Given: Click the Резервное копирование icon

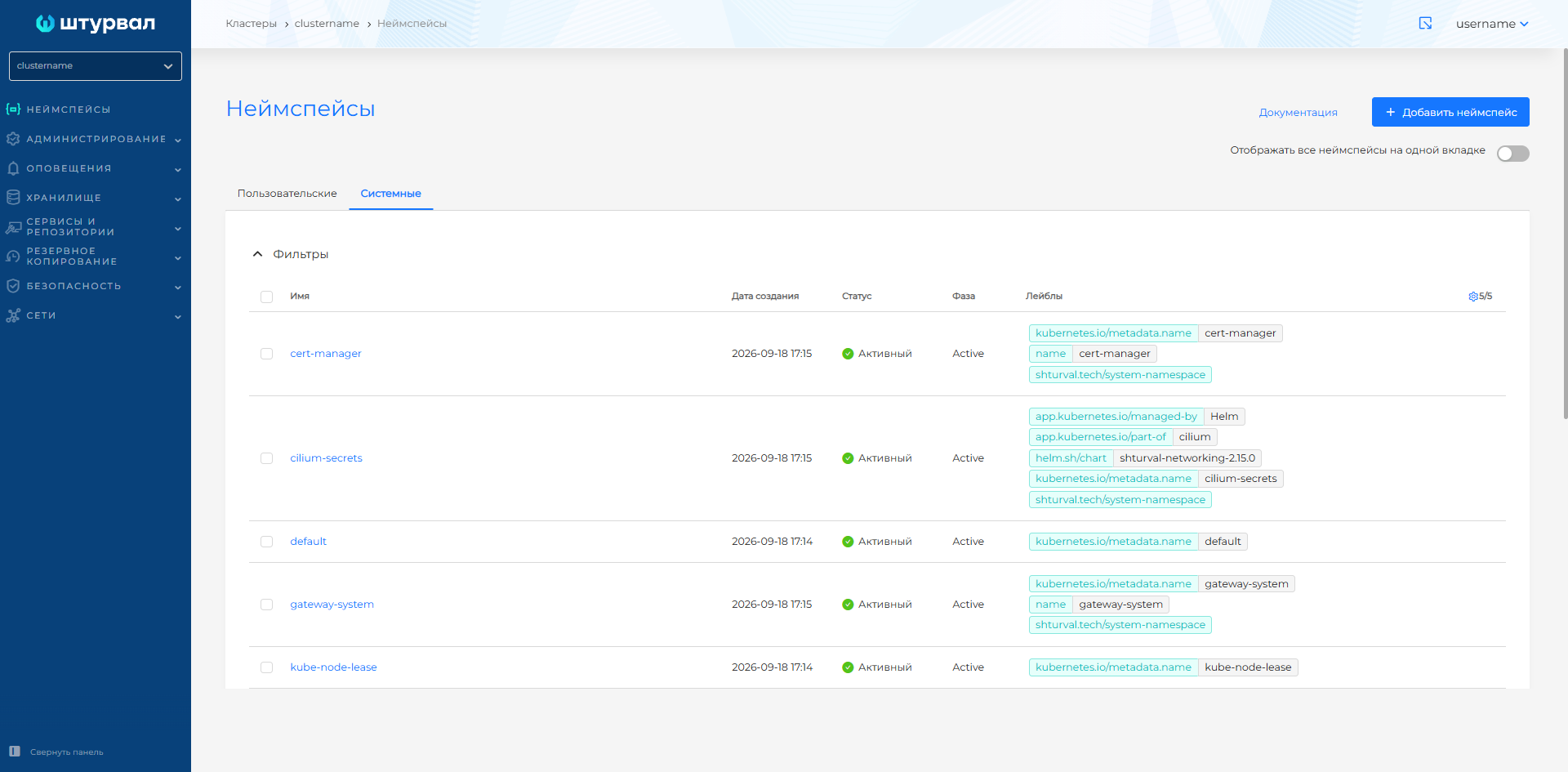Looking at the screenshot, I should [x=13, y=257].
